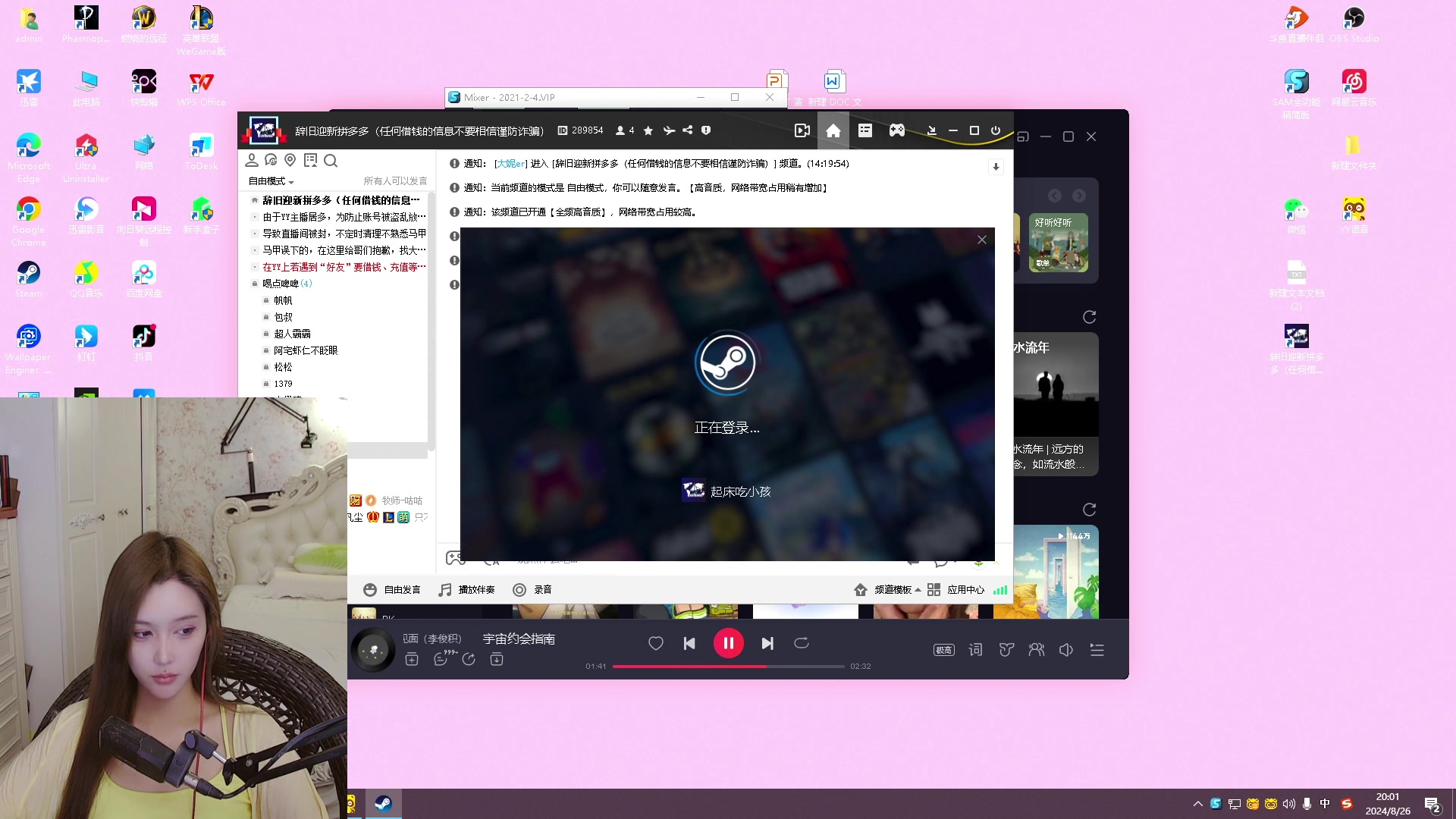Select user 松松 in channel tree
The image size is (1456, 819).
click(x=283, y=367)
